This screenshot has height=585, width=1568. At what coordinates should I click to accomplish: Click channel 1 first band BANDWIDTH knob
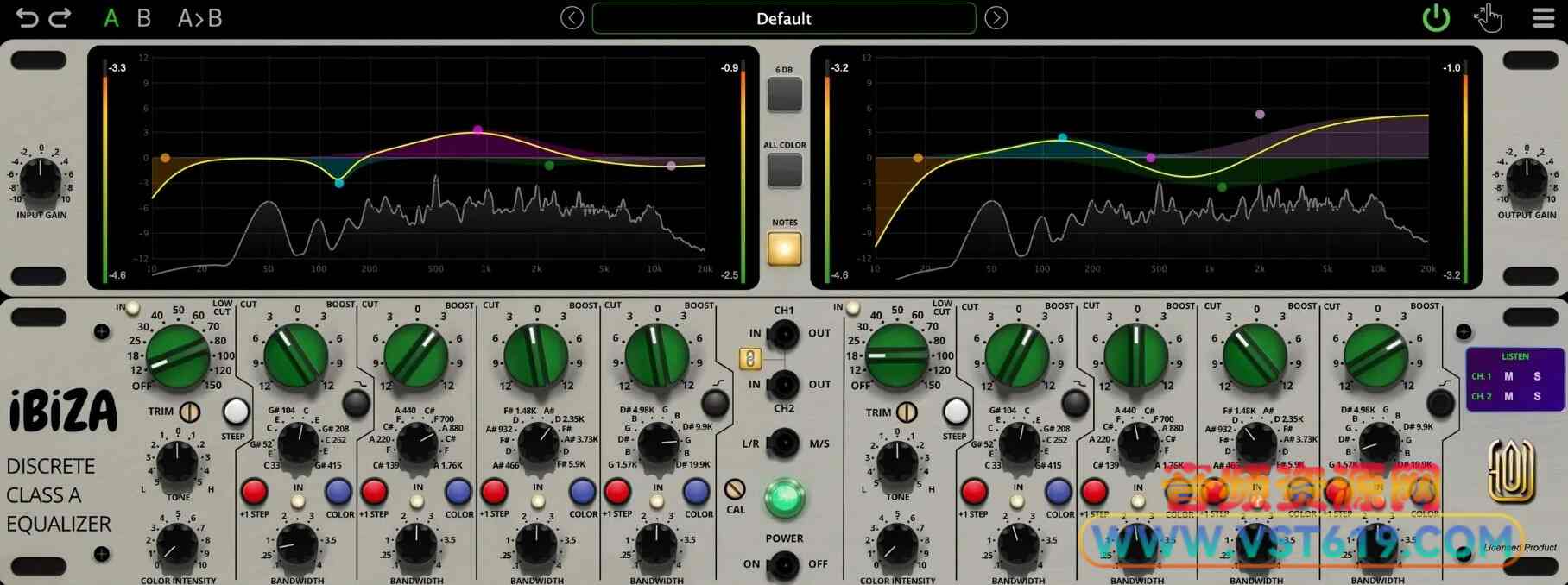point(298,545)
